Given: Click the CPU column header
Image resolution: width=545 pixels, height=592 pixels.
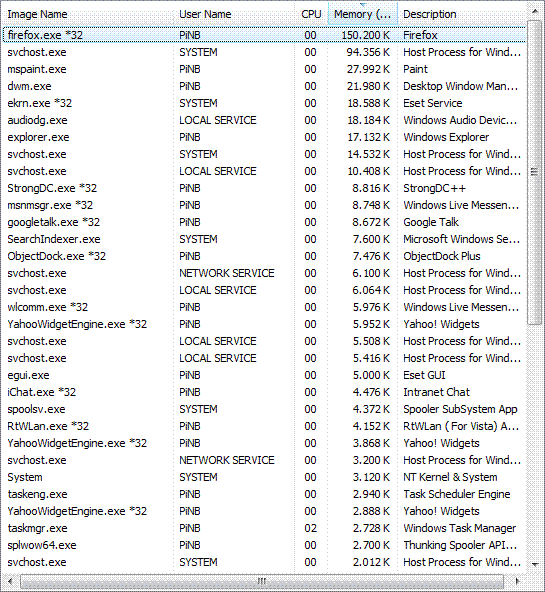Looking at the screenshot, I should coord(311,14).
